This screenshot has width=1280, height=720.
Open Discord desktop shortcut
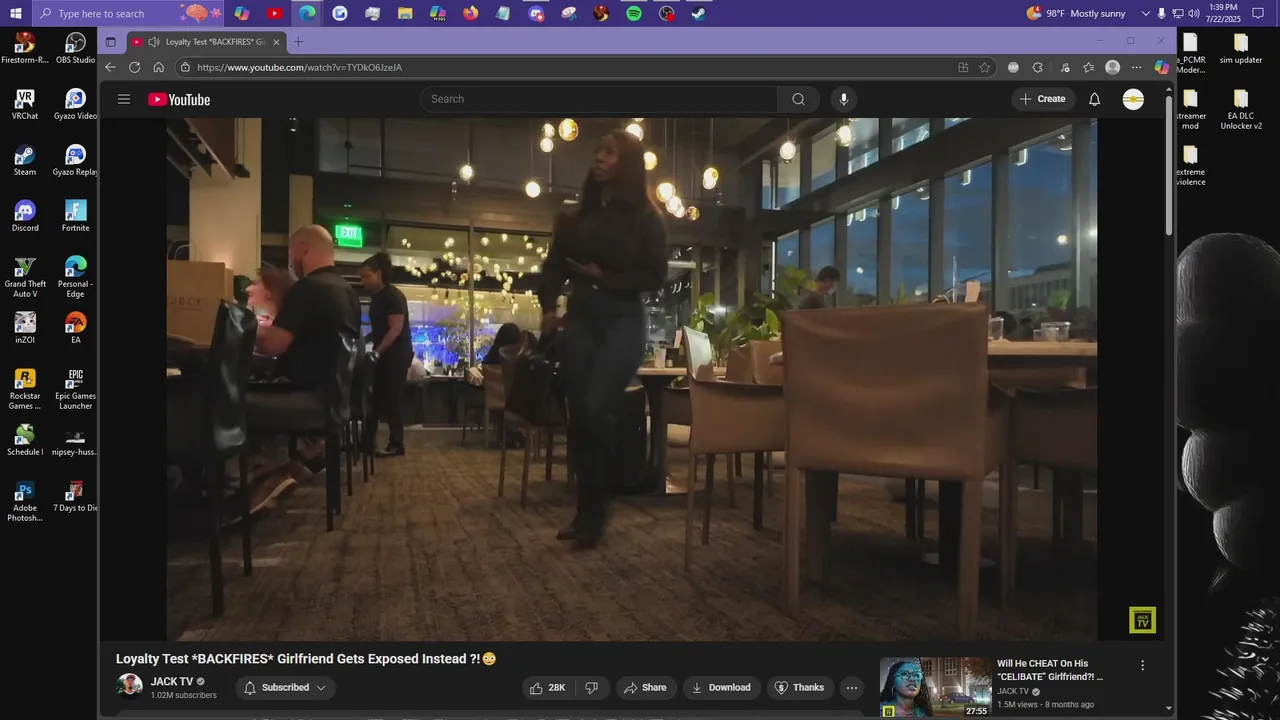coord(25,216)
